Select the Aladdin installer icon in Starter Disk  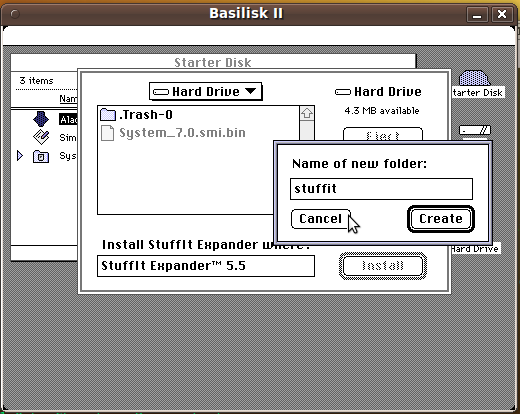click(x=41, y=119)
